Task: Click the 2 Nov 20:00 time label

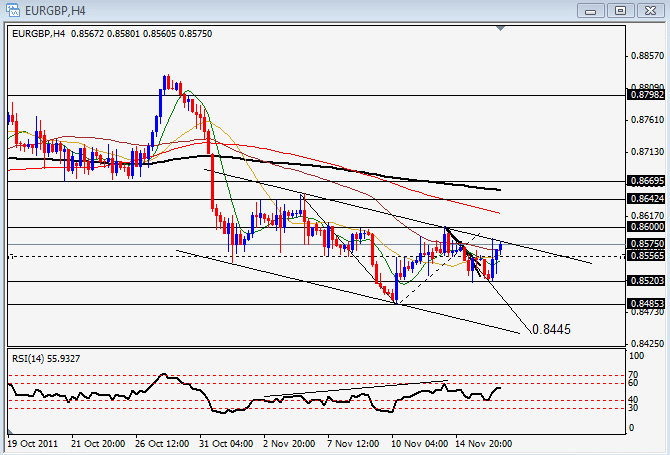Action: coord(289,444)
